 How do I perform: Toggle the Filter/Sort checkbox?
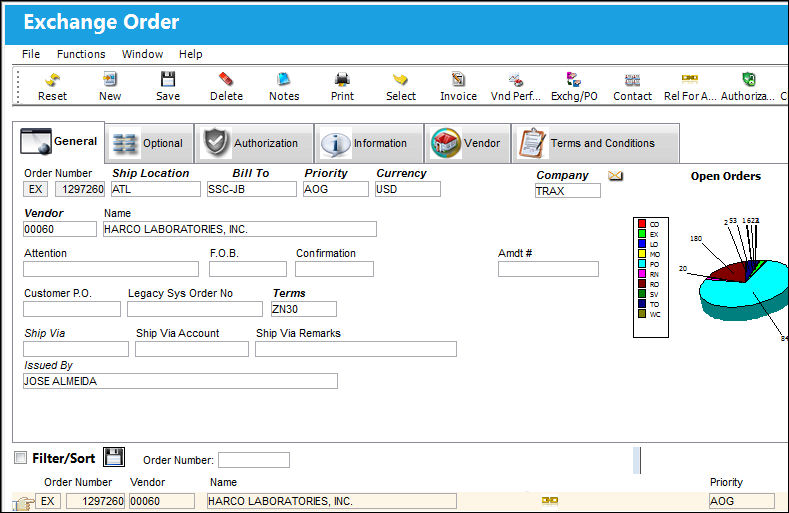click(21, 458)
